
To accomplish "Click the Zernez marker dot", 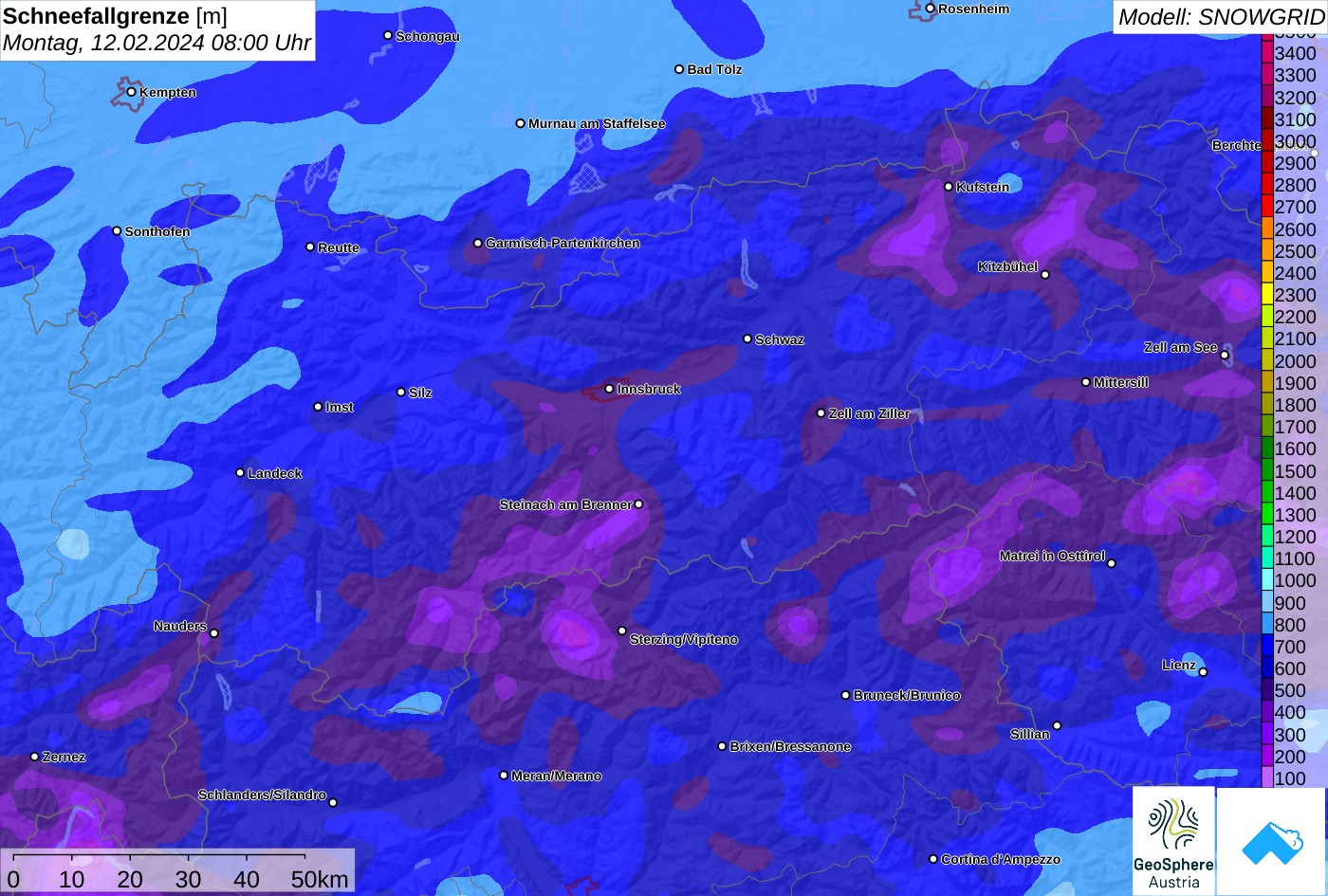I will [35, 757].
